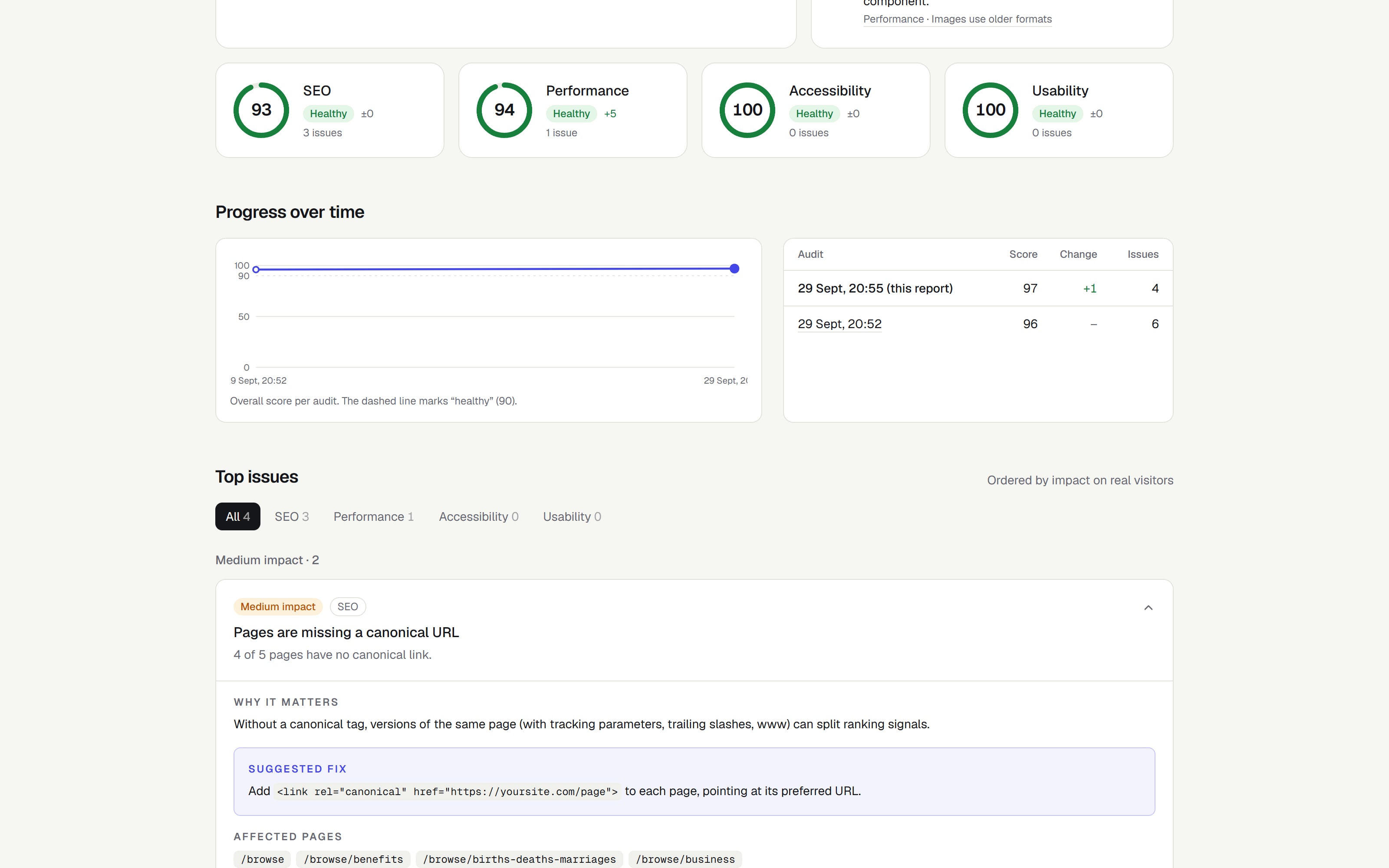Click the Healthy badge on the Performance card
This screenshot has height=868, width=1389.
tap(571, 114)
